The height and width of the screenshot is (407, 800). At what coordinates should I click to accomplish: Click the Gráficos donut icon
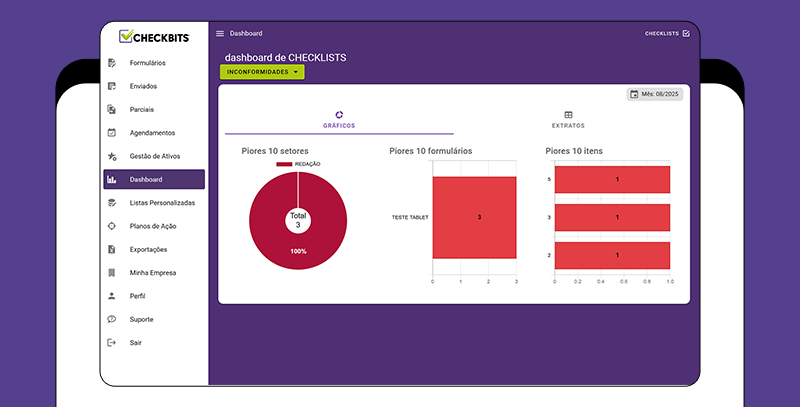point(339,115)
